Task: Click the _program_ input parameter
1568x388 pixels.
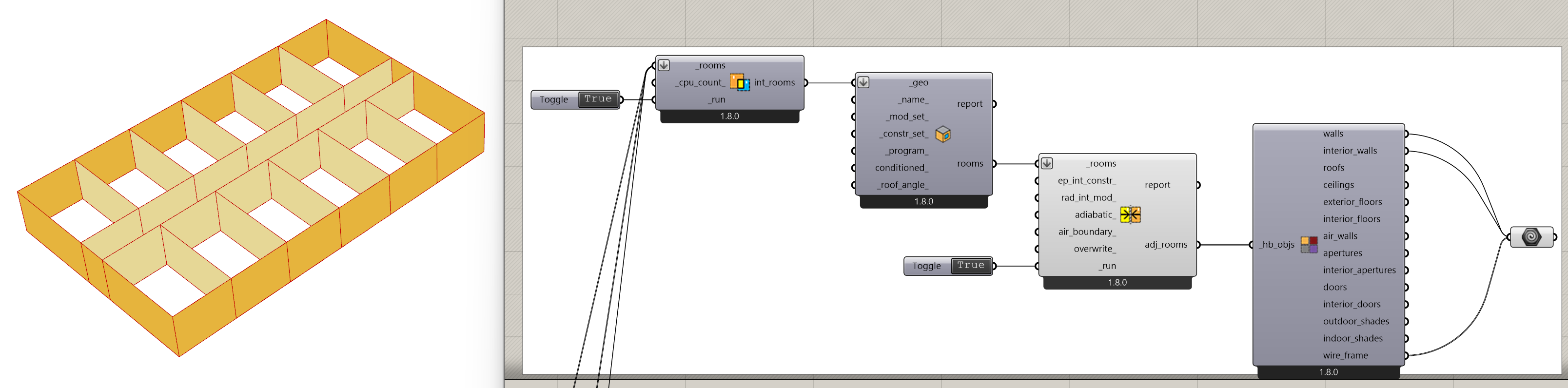Action: (907, 150)
